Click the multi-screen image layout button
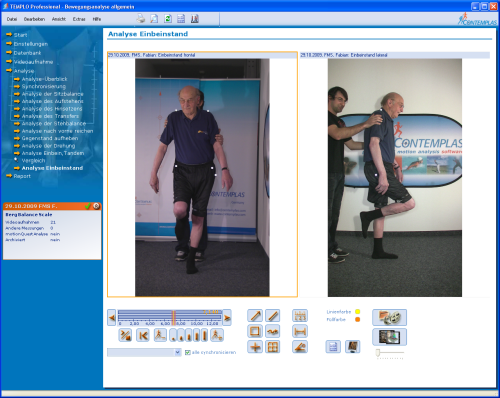 389,337
